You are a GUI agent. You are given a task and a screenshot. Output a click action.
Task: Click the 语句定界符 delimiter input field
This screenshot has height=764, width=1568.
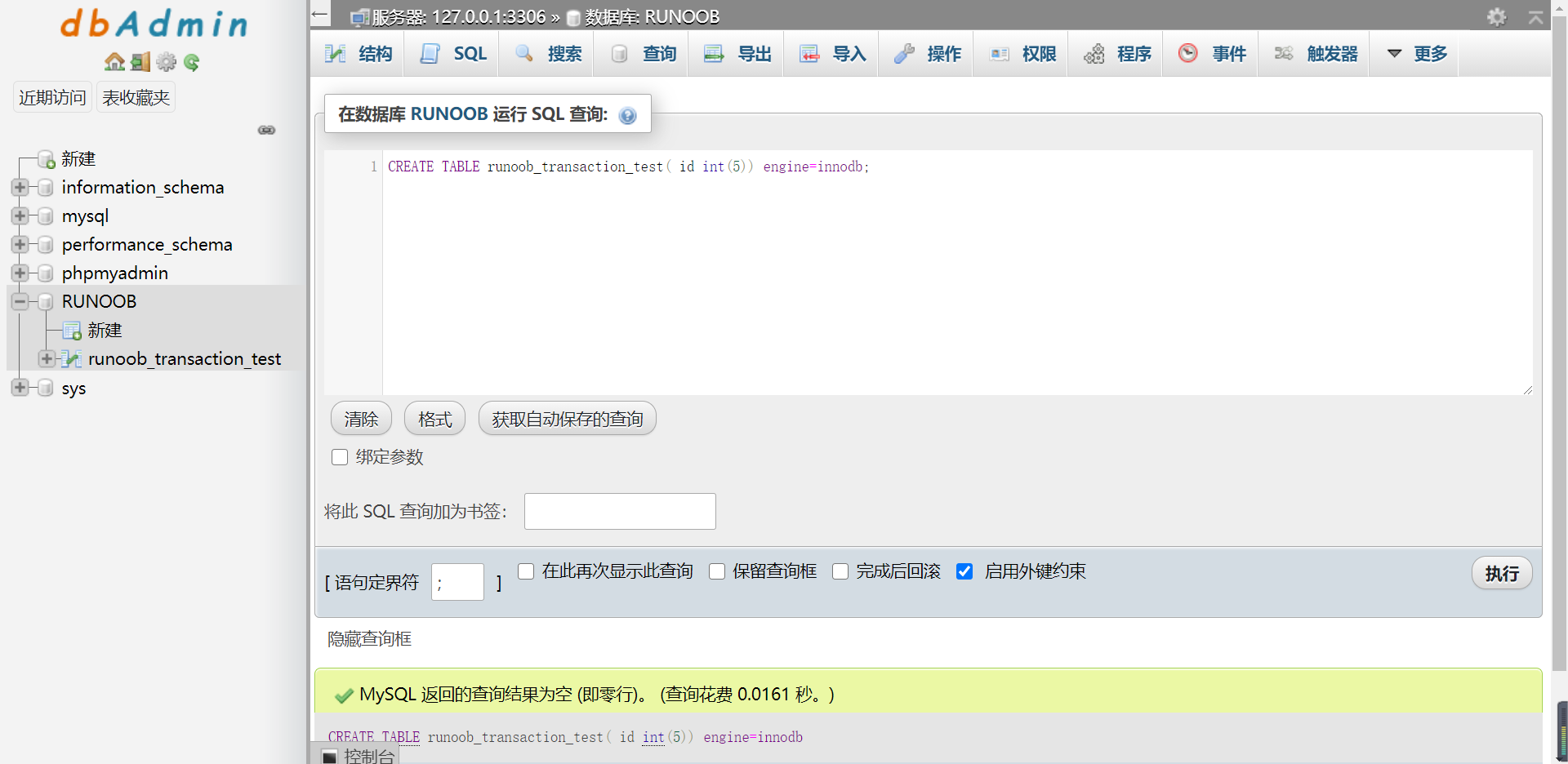click(457, 582)
